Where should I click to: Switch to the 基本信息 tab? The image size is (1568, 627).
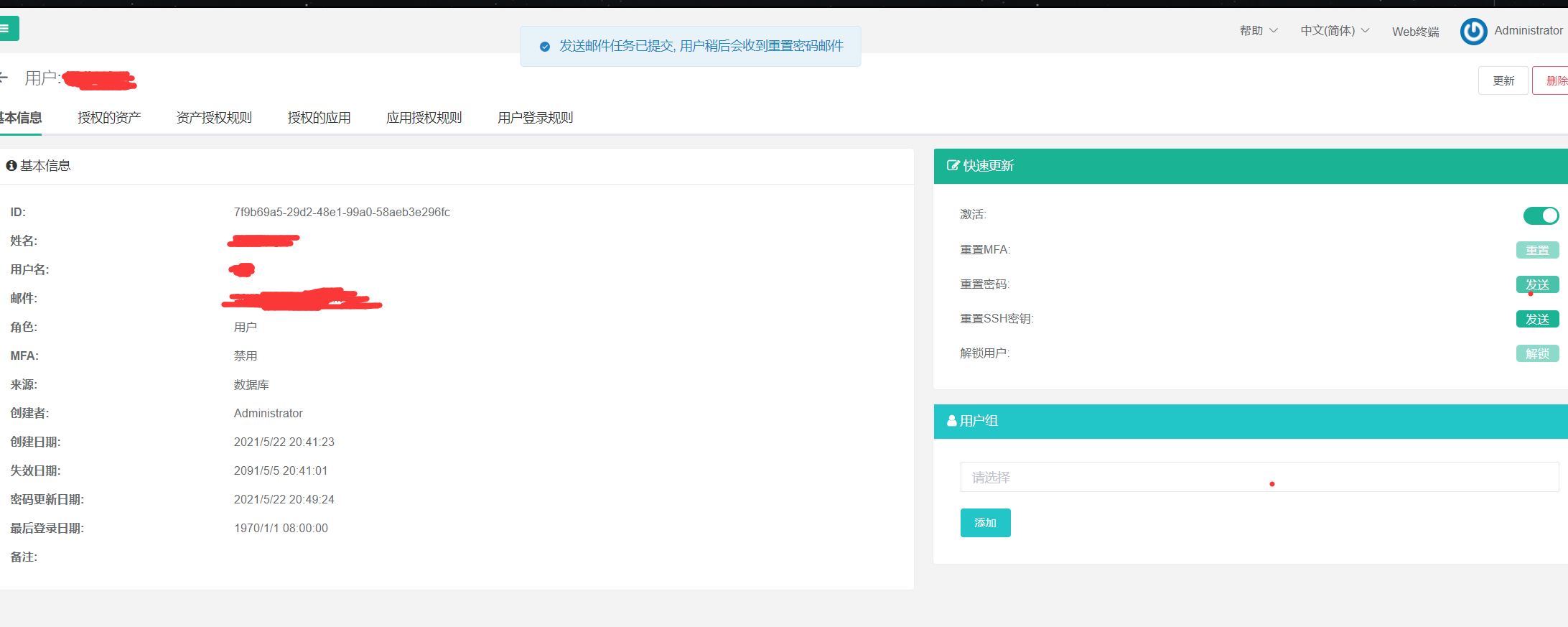click(20, 118)
